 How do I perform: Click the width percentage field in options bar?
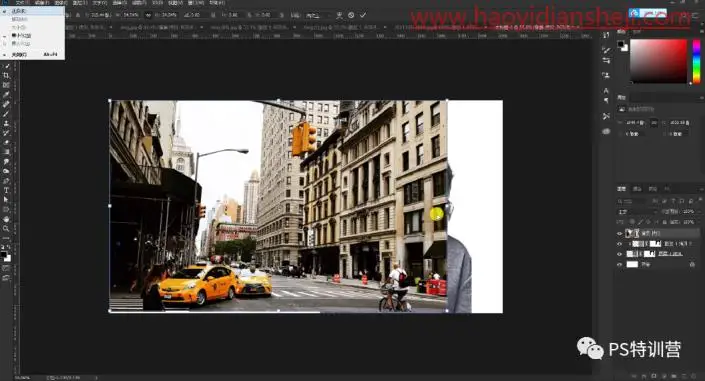[132, 15]
